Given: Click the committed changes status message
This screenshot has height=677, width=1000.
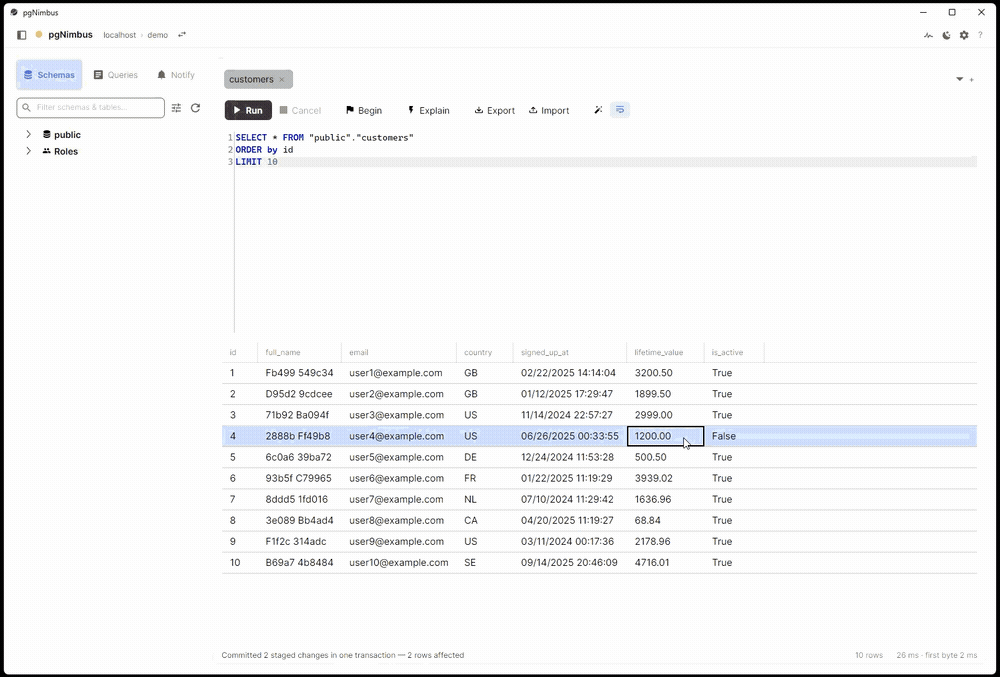Looking at the screenshot, I should click(x=342, y=655).
